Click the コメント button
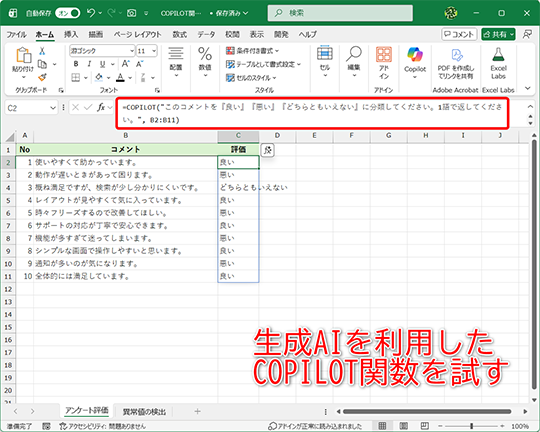 coord(459,34)
